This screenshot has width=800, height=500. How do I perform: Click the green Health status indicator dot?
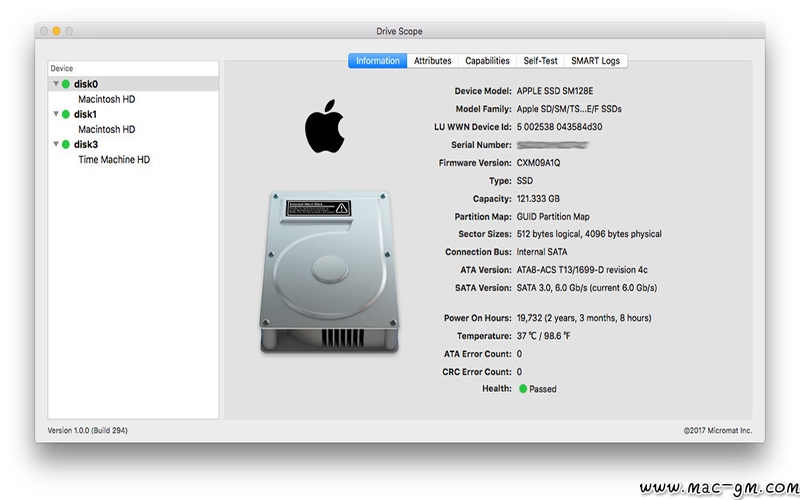(x=523, y=389)
